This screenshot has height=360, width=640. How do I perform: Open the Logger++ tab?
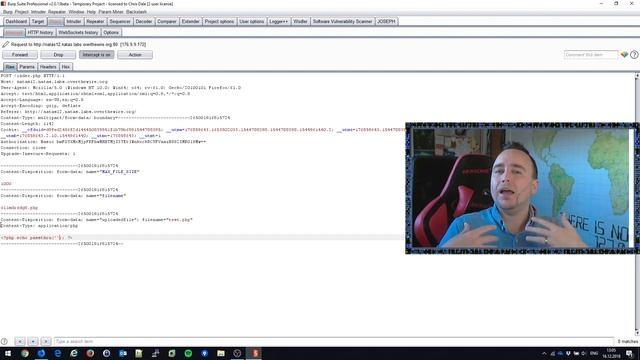(278, 22)
